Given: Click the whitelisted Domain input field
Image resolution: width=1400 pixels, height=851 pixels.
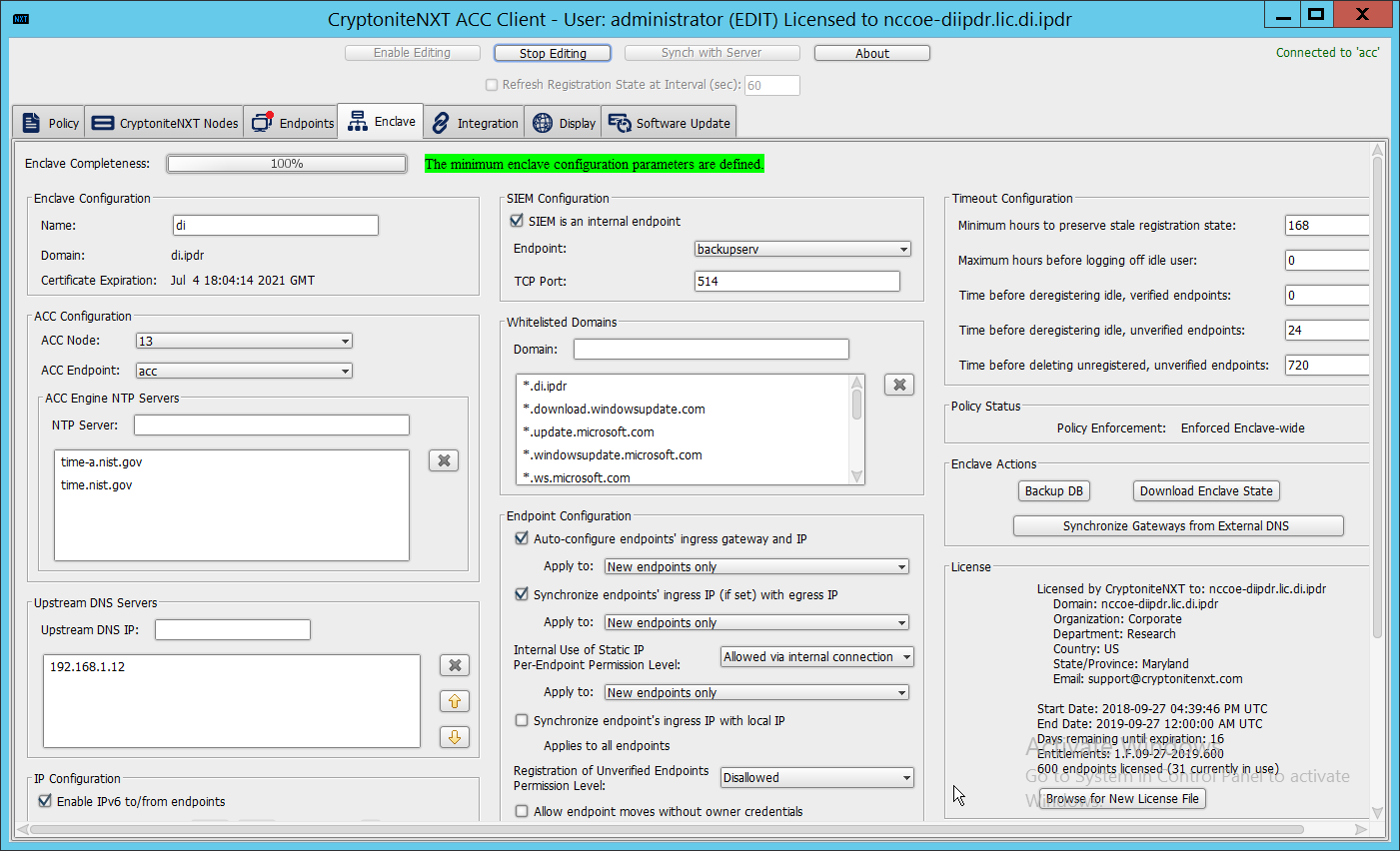Looking at the screenshot, I should tap(711, 349).
